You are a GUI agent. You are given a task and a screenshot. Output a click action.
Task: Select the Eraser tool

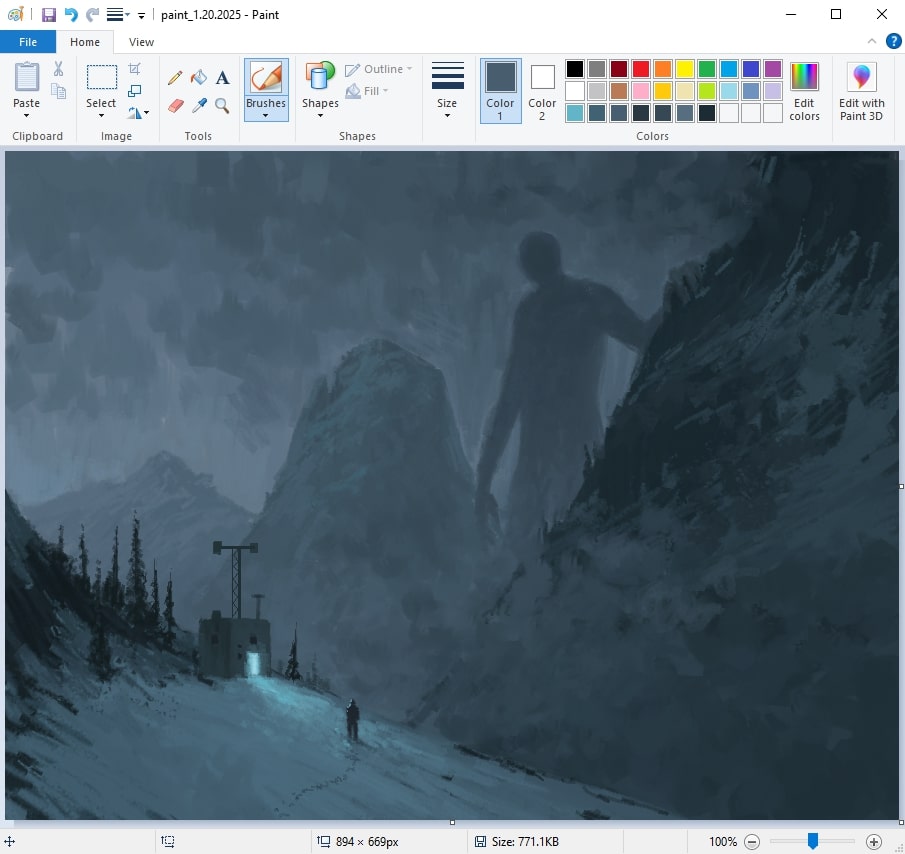[x=175, y=105]
